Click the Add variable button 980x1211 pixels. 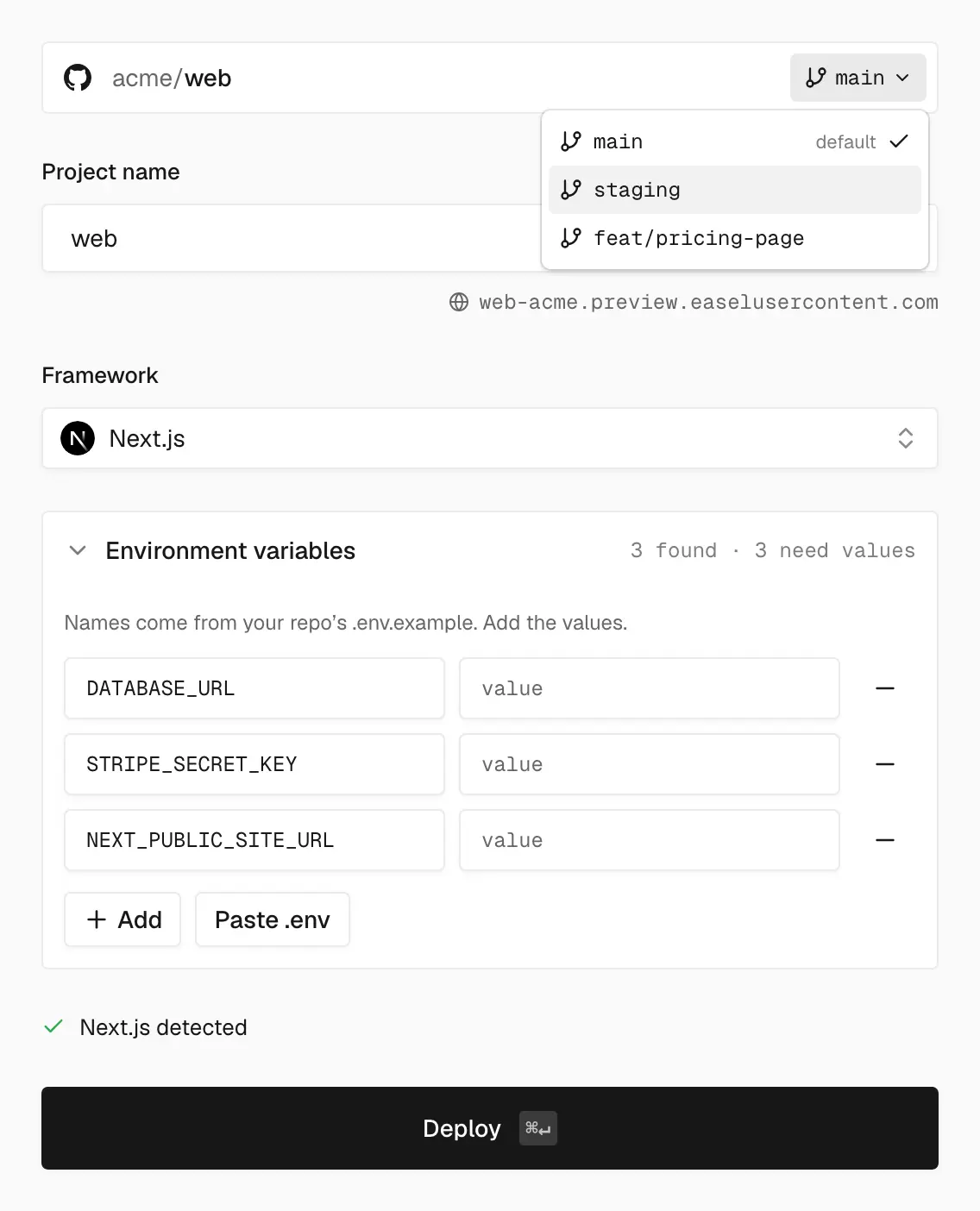122,919
